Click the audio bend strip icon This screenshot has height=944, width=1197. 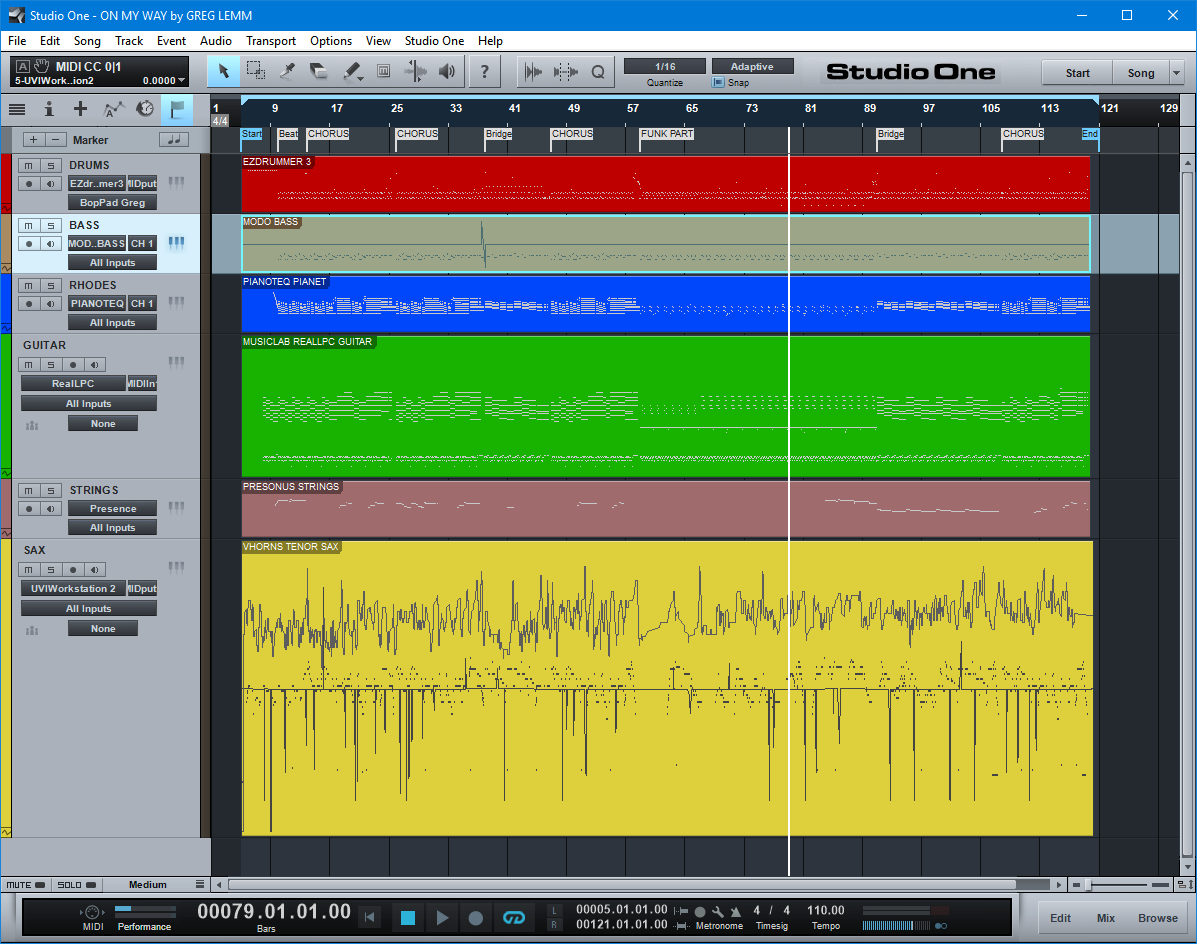tap(533, 72)
